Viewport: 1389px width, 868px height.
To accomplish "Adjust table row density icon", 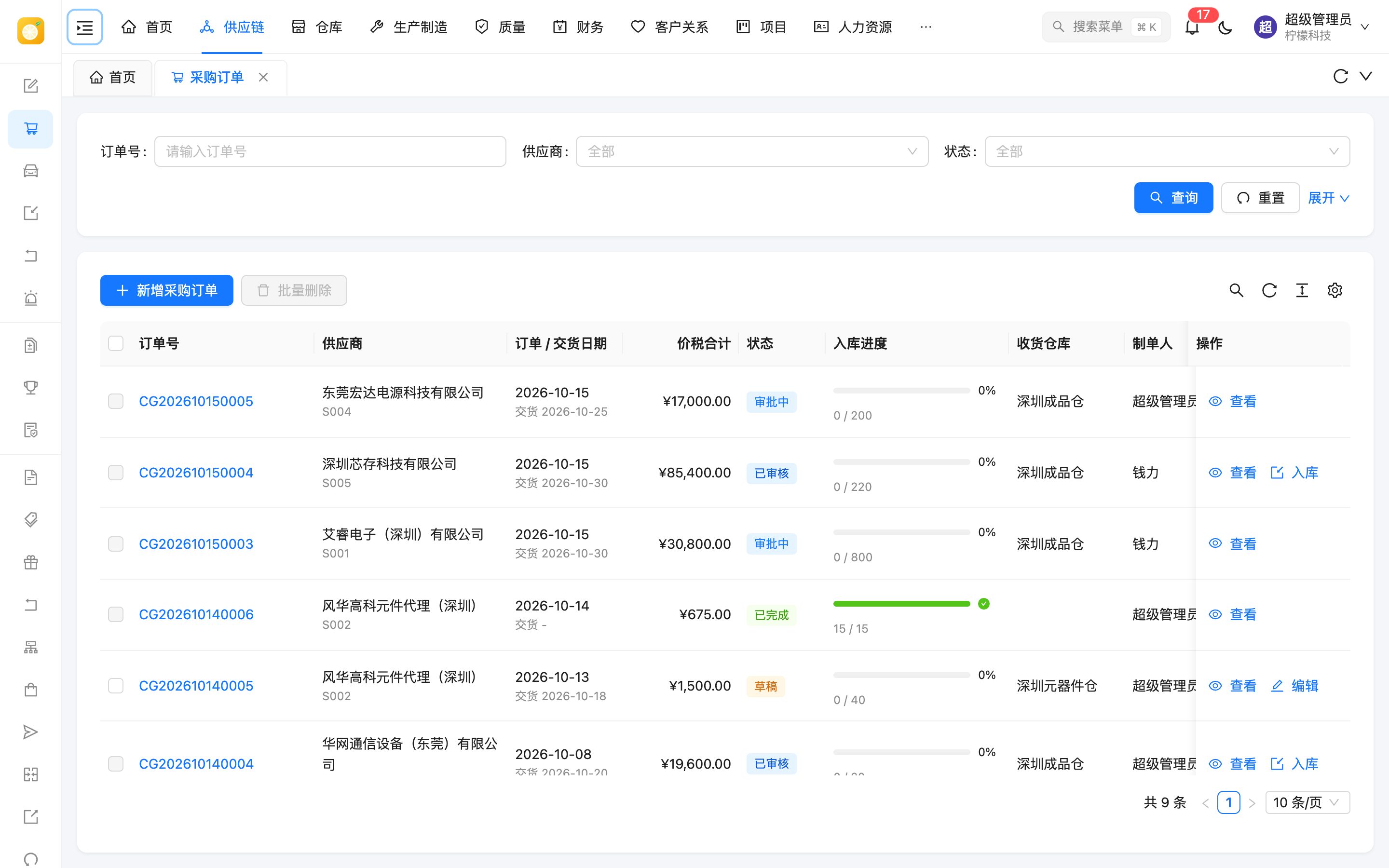I will tap(1302, 290).
